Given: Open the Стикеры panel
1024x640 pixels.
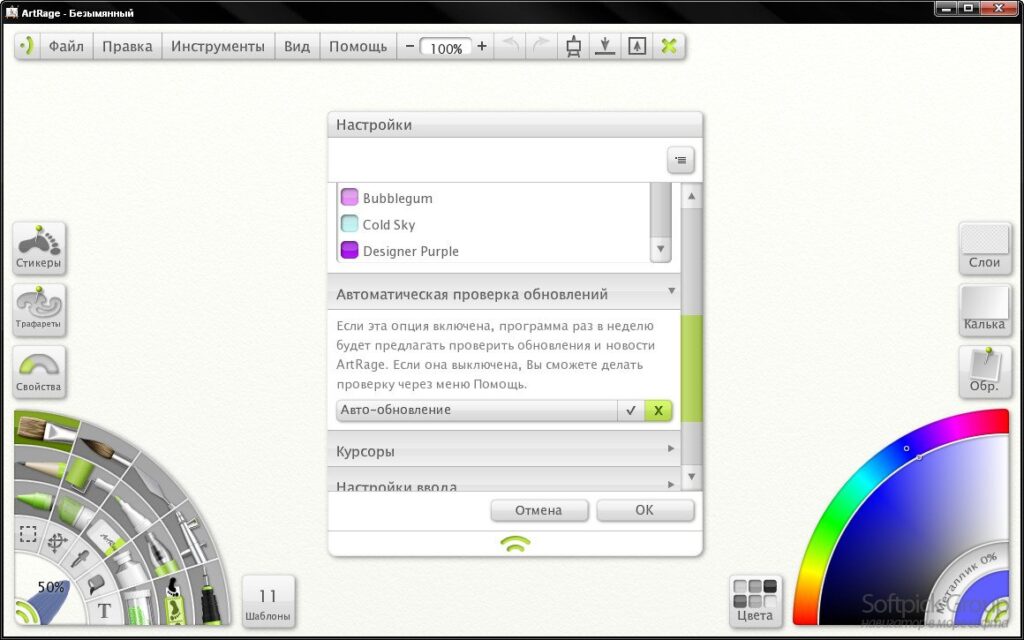Looking at the screenshot, I should (x=39, y=248).
